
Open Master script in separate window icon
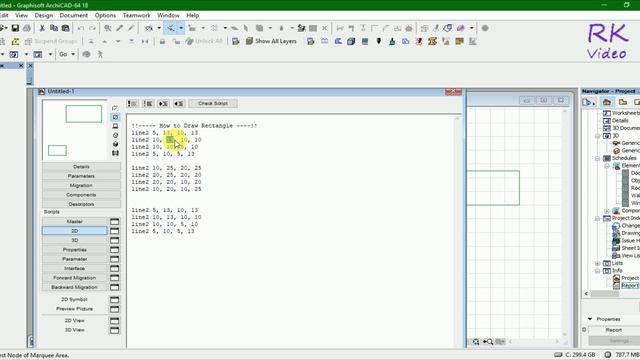tap(115, 222)
